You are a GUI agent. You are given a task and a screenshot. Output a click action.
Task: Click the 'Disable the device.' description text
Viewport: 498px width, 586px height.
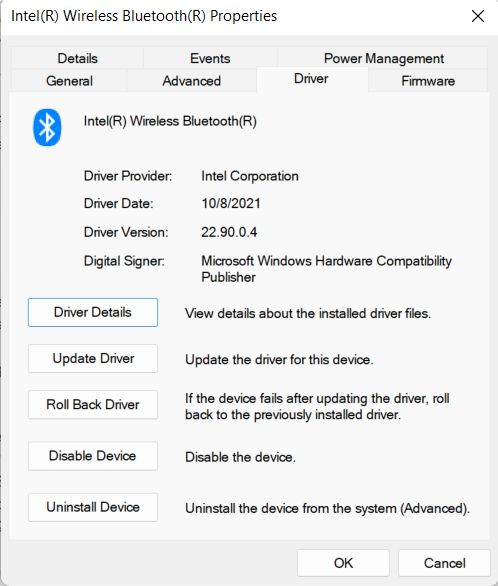click(240, 457)
